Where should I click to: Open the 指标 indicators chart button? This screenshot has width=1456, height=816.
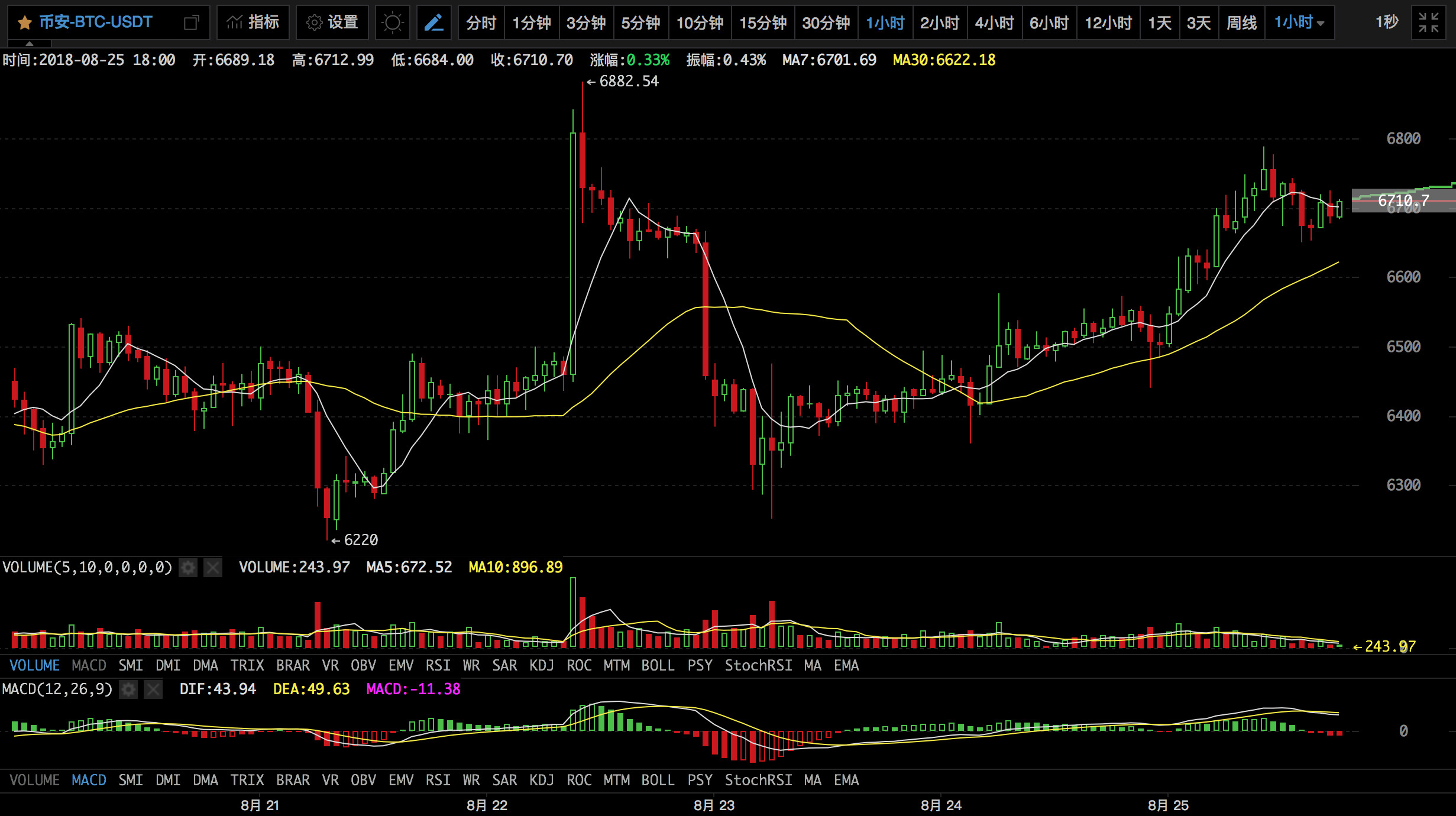click(x=253, y=23)
